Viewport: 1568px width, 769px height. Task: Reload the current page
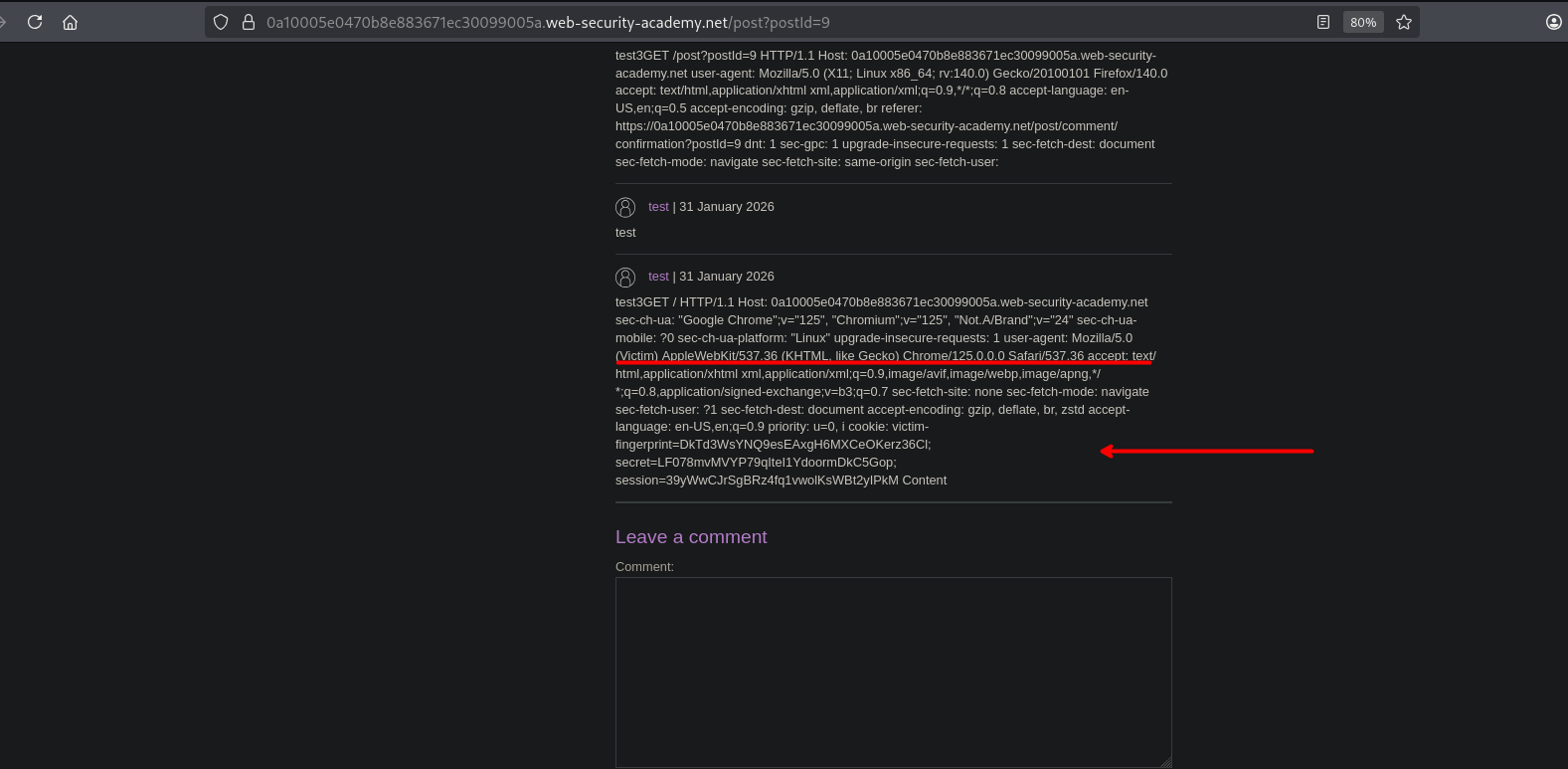[x=35, y=22]
